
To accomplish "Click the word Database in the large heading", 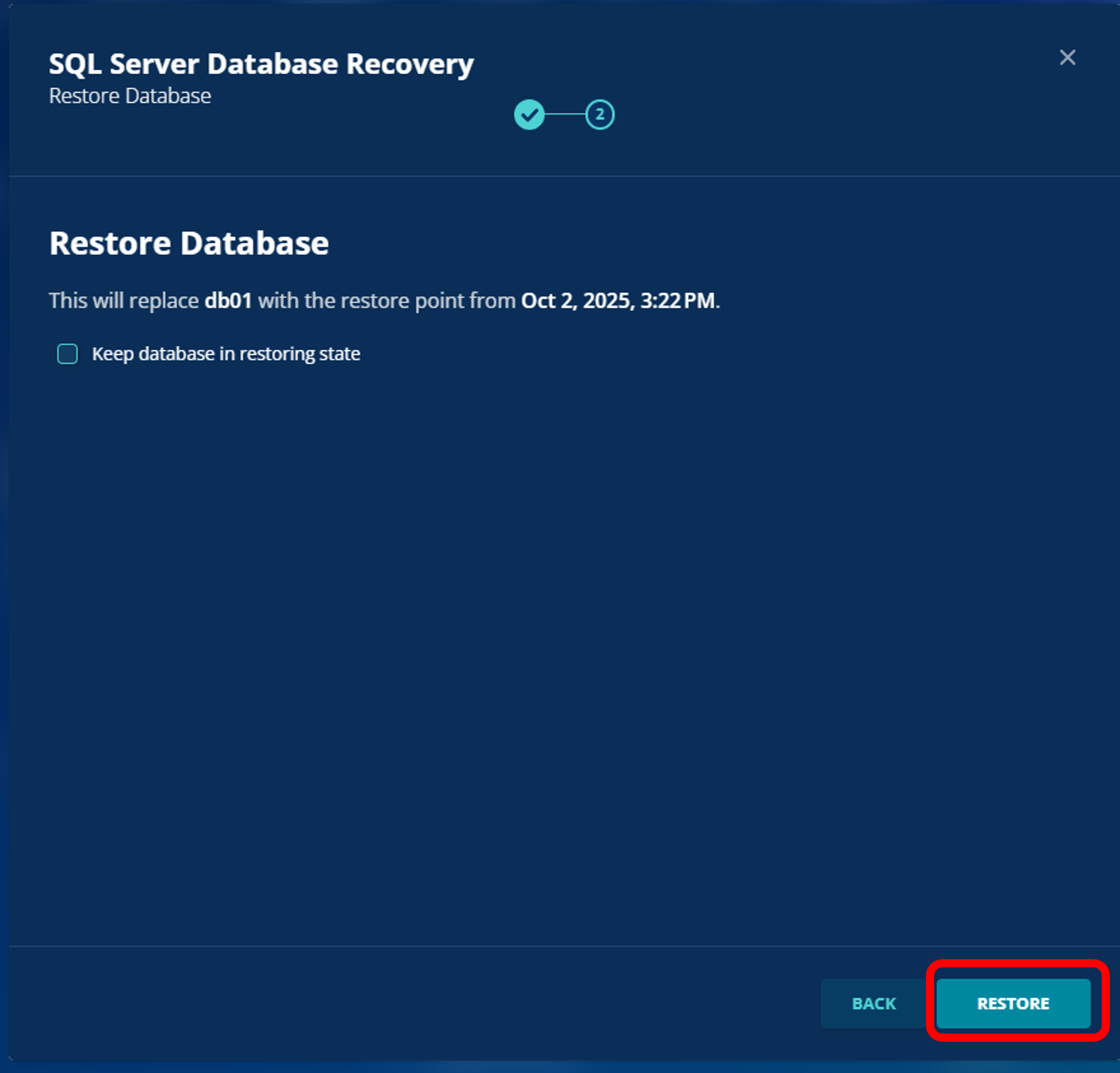I will click(254, 243).
